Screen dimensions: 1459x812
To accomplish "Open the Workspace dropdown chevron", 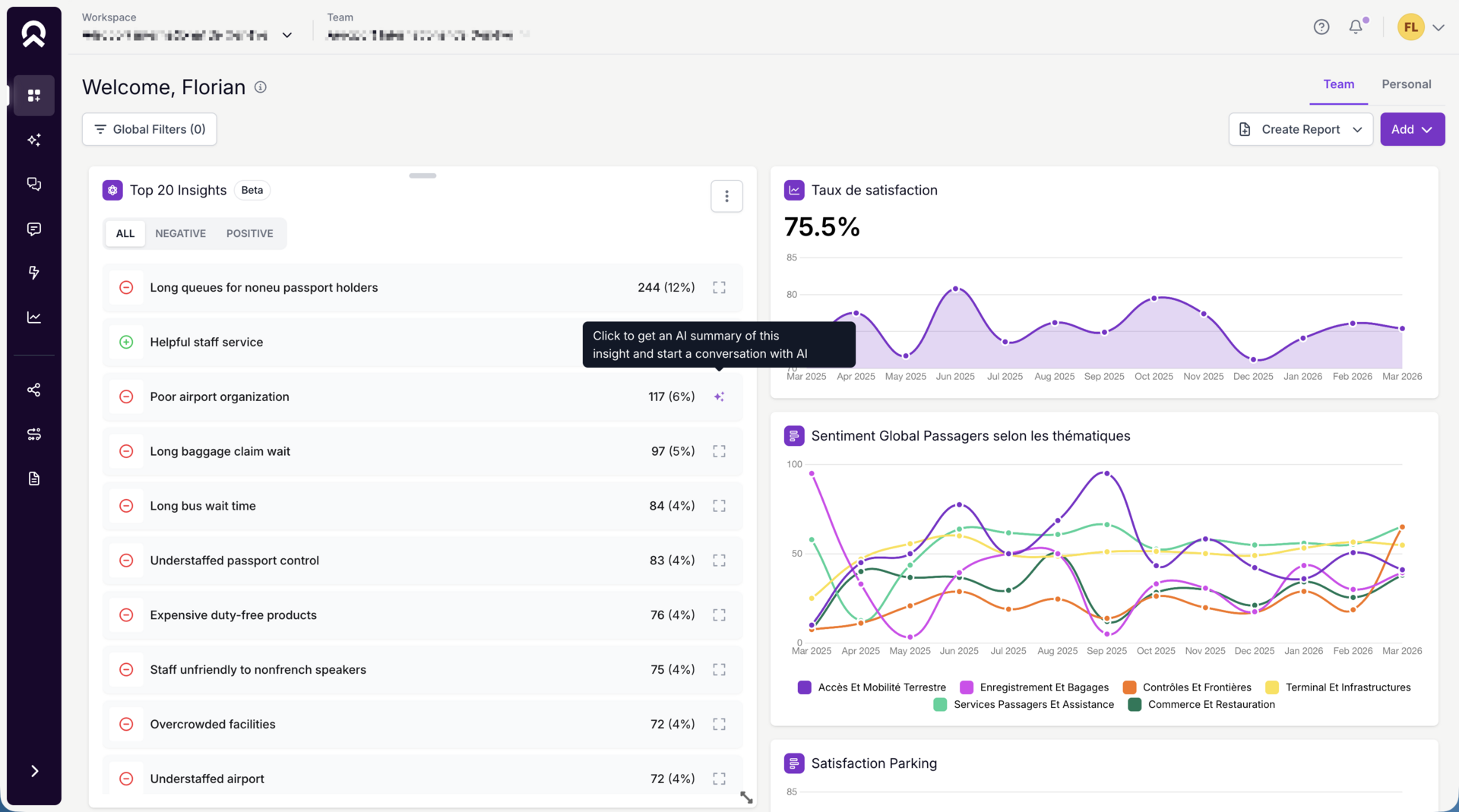I will (287, 35).
